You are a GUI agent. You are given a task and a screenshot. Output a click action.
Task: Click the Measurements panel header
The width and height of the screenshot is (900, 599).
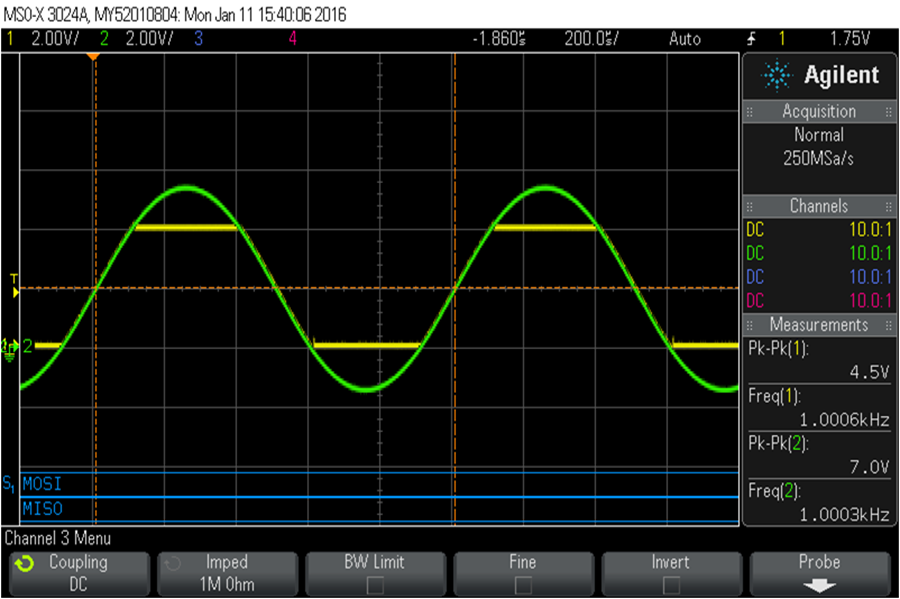(819, 325)
